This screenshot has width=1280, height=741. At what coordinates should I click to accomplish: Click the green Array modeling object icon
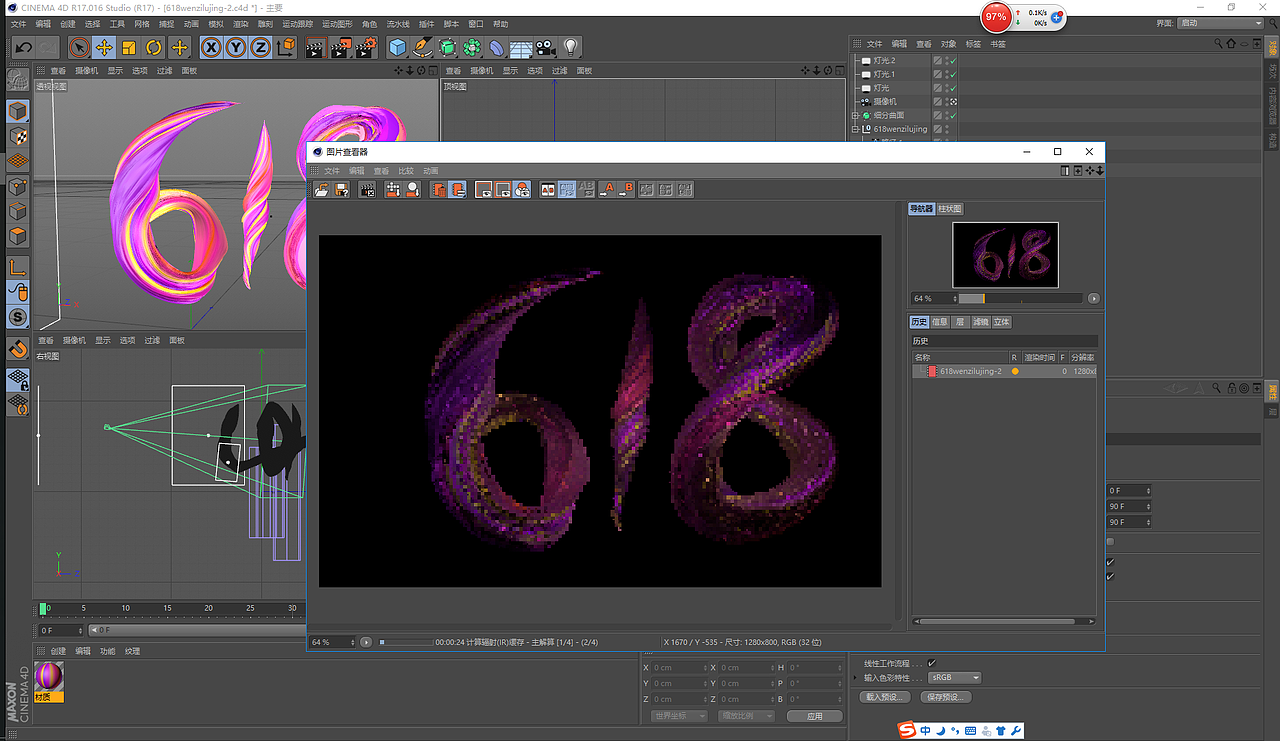(472, 47)
